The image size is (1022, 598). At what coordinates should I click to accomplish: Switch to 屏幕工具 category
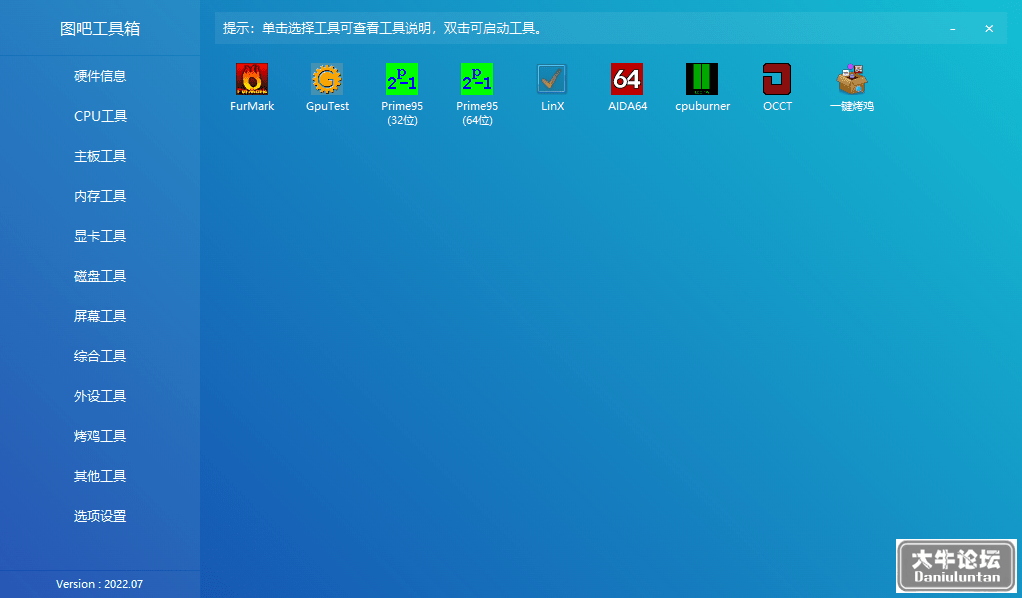(100, 316)
